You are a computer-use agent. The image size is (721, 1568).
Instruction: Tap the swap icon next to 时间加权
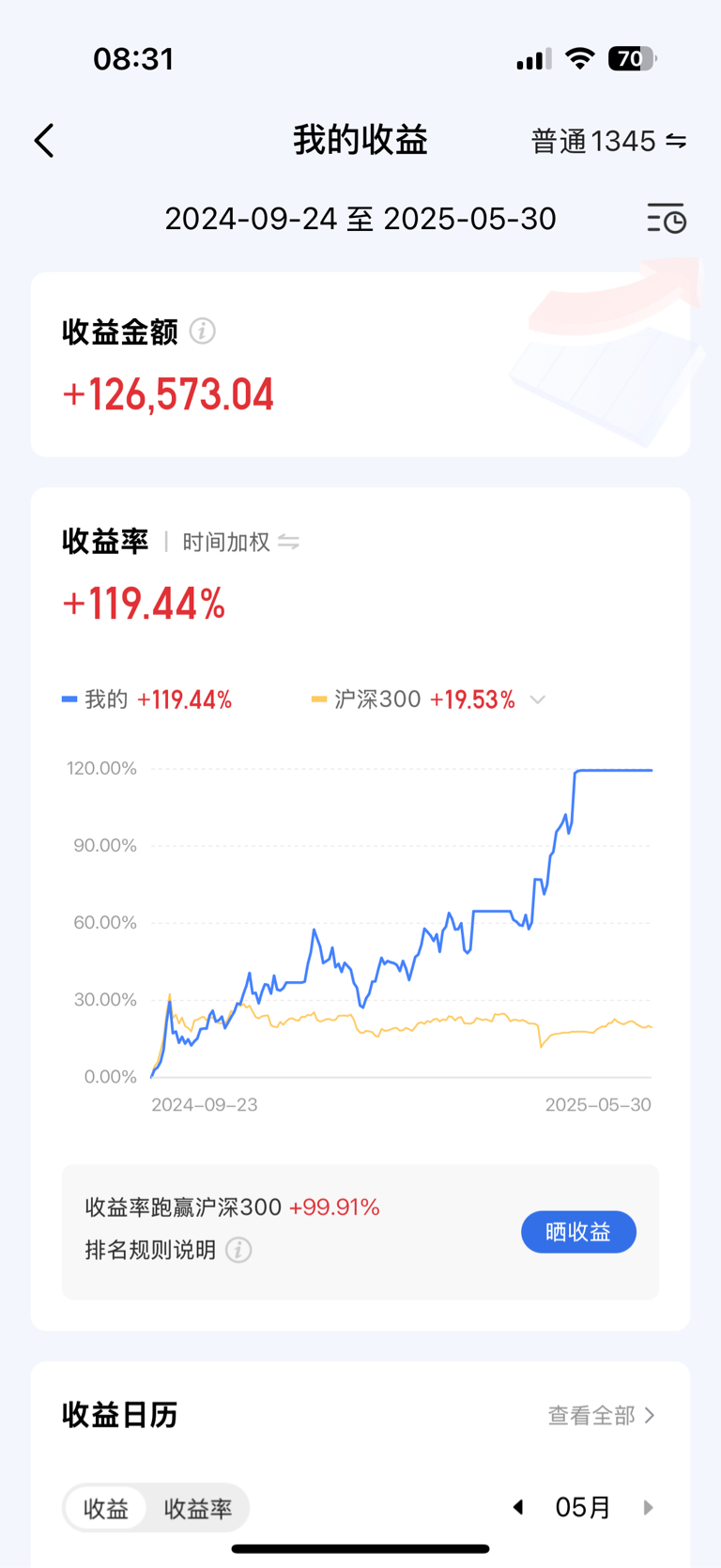pyautogui.click(x=288, y=542)
